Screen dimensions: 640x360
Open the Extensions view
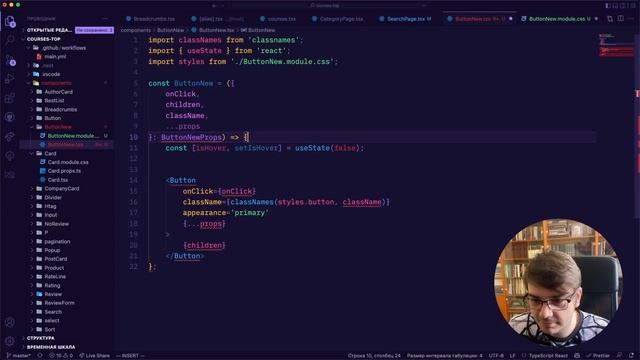point(10,98)
